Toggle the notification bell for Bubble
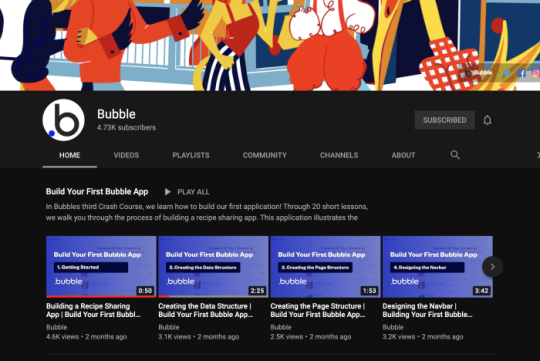Viewport: 540px width, 361px height. 487,120
